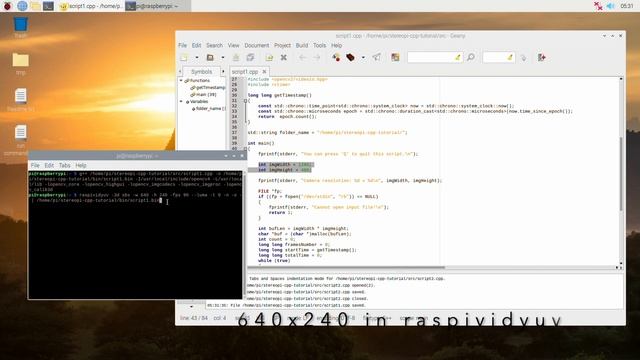Click the New file icon in Geany toolbar
The width and height of the screenshot is (640, 360).
click(184, 58)
